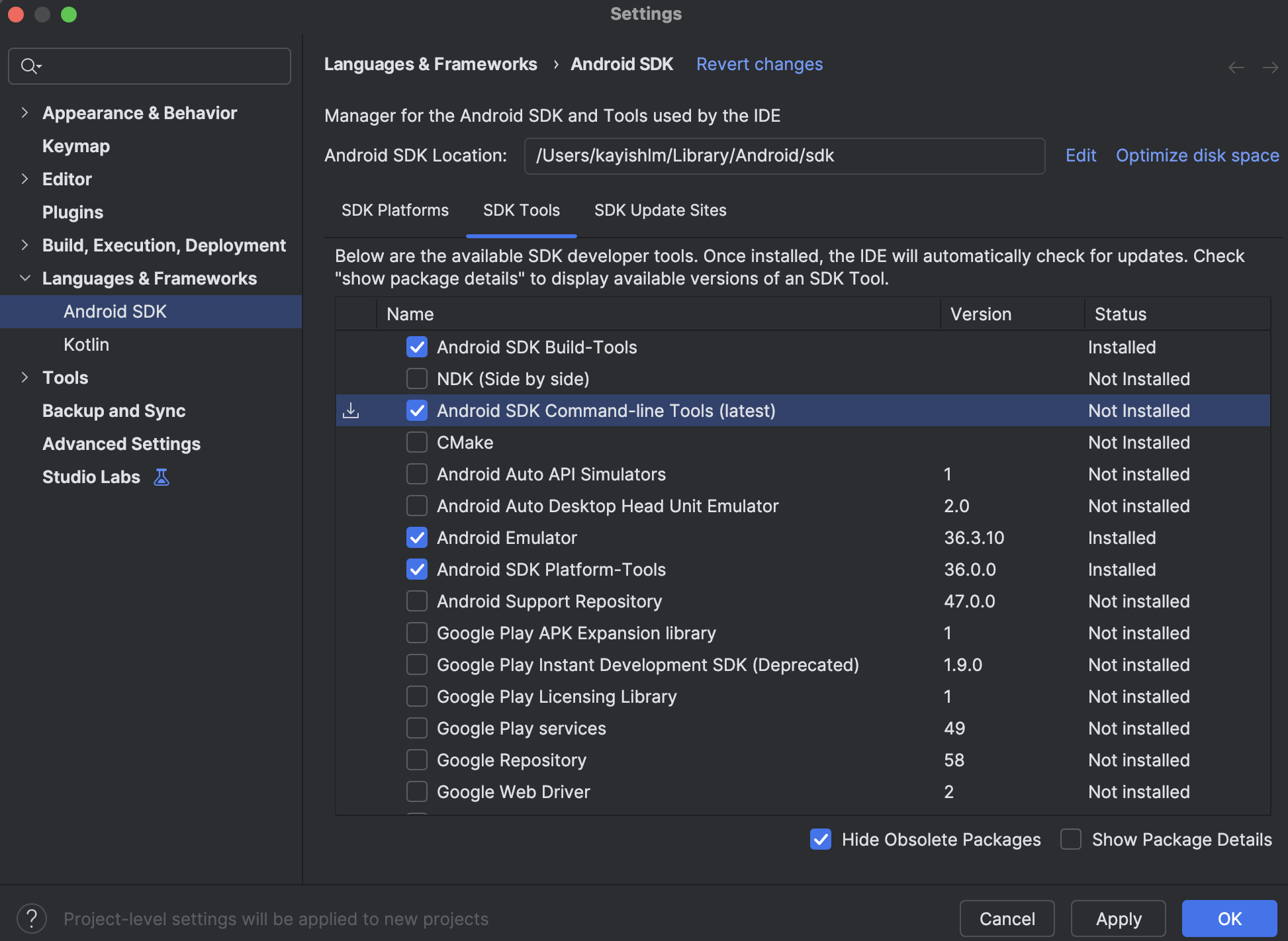Screen dimensions: 1288x941
Task: Click the forward navigation arrow
Action: click(x=1270, y=67)
